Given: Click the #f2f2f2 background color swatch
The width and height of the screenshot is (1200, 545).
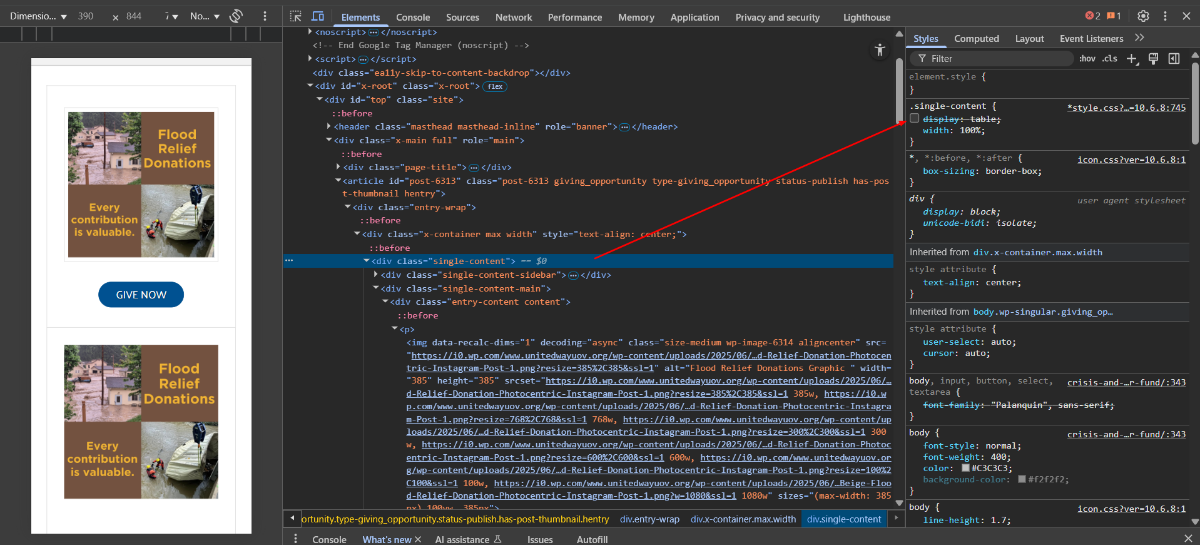Looking at the screenshot, I should pyautogui.click(x=1021, y=480).
